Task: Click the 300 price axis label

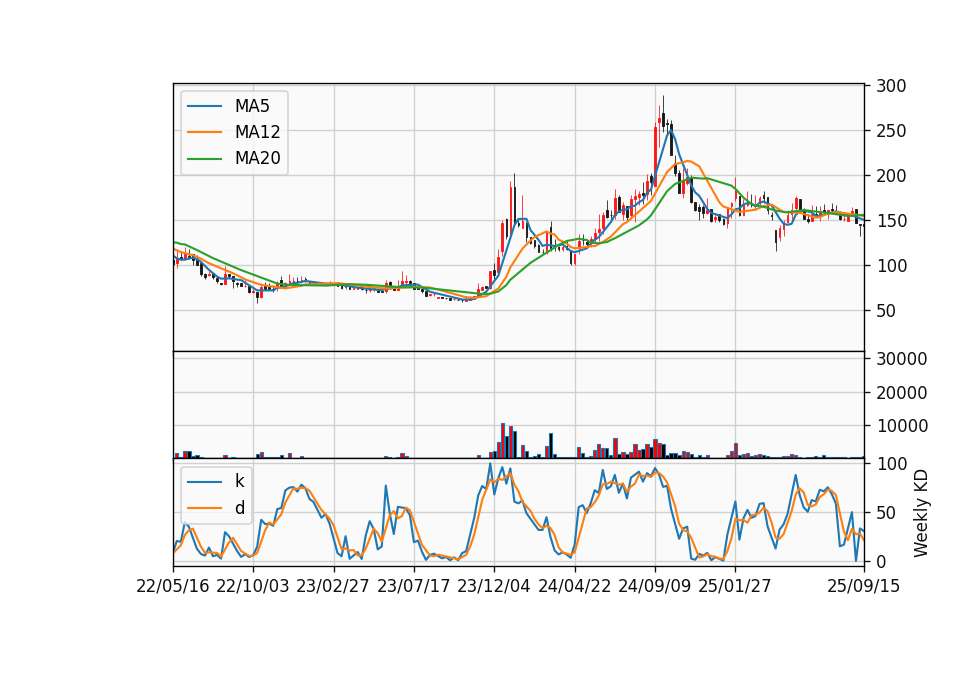Action: pyautogui.click(x=891, y=86)
